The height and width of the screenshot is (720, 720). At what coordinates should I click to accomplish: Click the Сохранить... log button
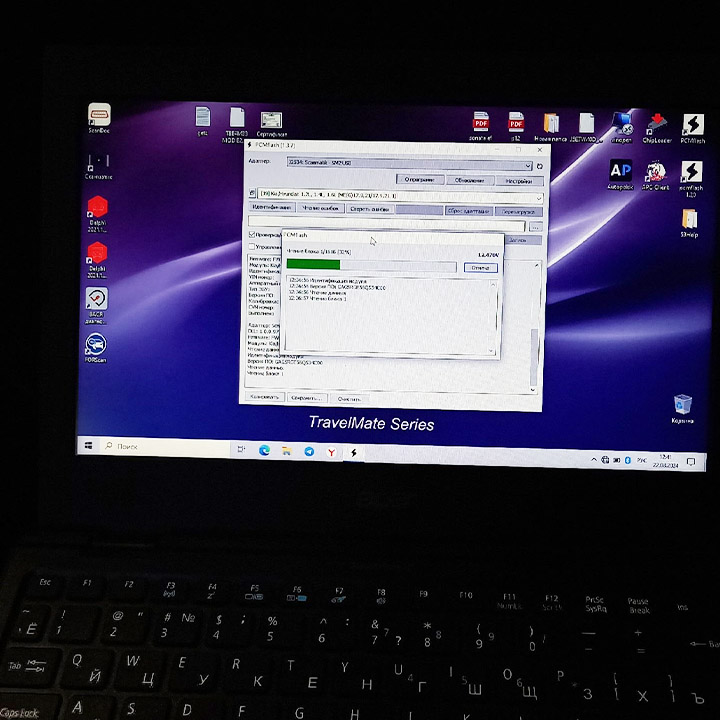307,398
